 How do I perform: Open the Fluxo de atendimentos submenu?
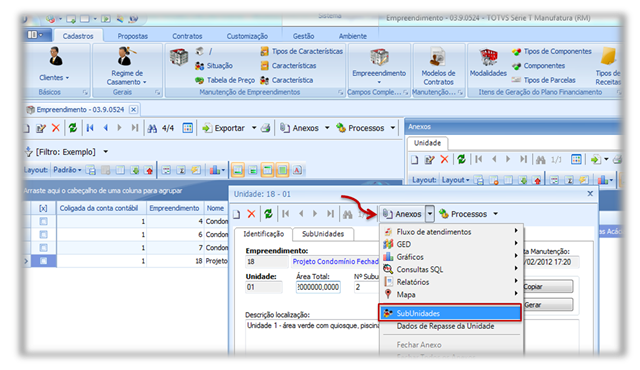[x=450, y=232]
